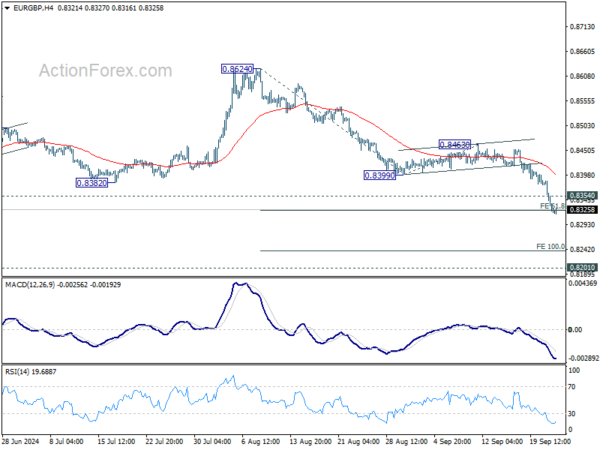Select the FE 61.8 Fibonacci label
The width and height of the screenshot is (600, 450).
552,206
